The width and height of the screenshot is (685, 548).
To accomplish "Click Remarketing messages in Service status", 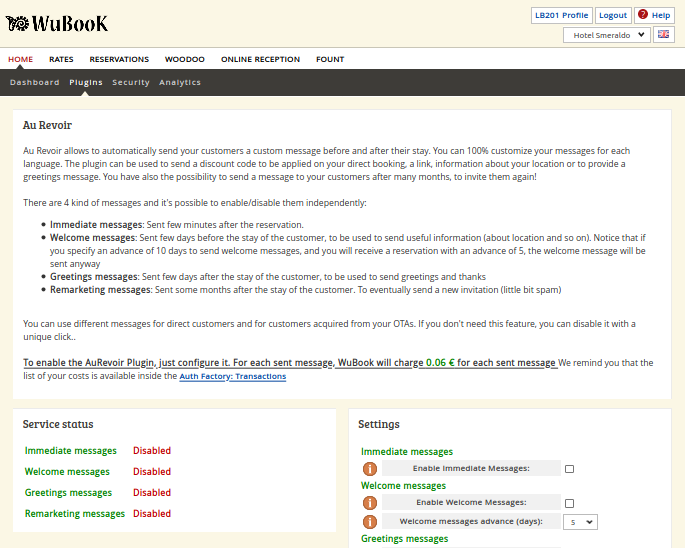I will point(75,513).
